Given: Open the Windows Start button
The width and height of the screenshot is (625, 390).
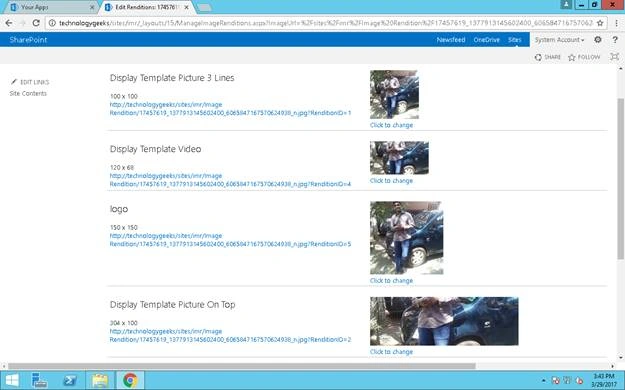Looking at the screenshot, I should pyautogui.click(x=12, y=380).
